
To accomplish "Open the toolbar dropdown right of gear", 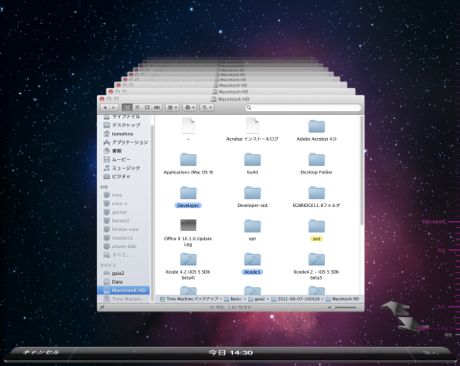I will [x=206, y=107].
